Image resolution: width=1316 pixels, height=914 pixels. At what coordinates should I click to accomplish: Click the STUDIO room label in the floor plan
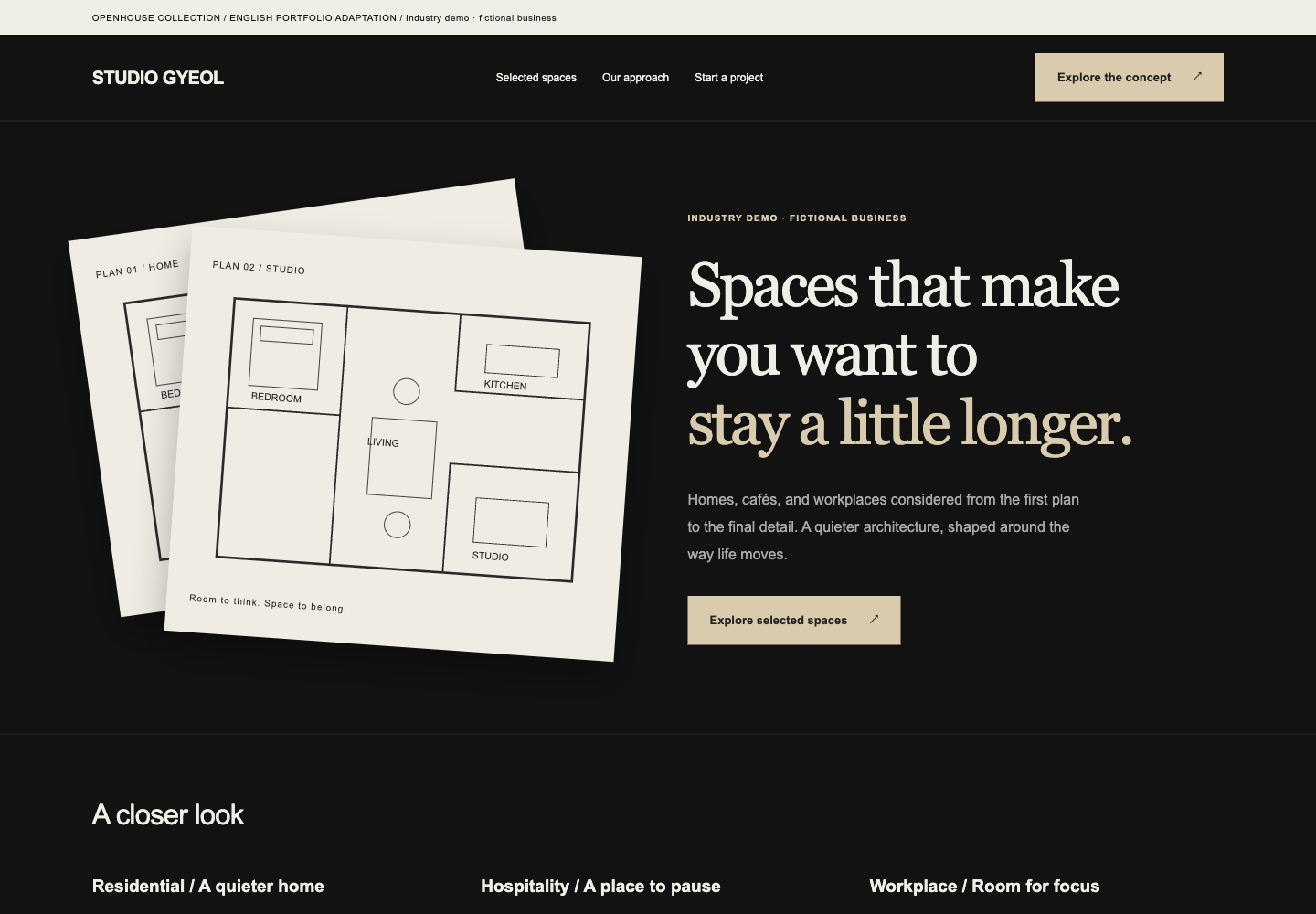pyautogui.click(x=491, y=556)
